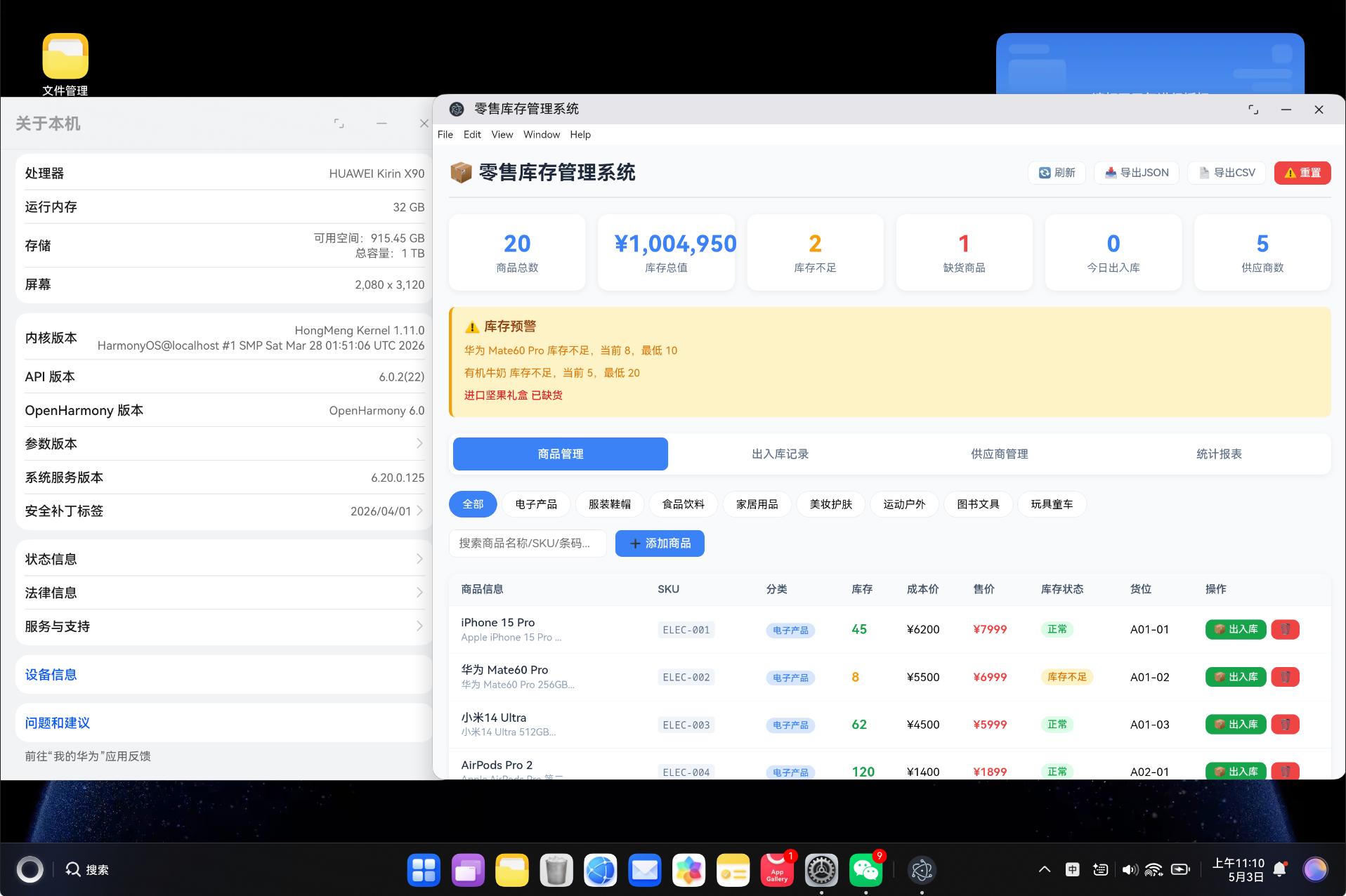Viewport: 1346px width, 896px height.
Task: Click the 添加商品 button
Action: coord(660,543)
